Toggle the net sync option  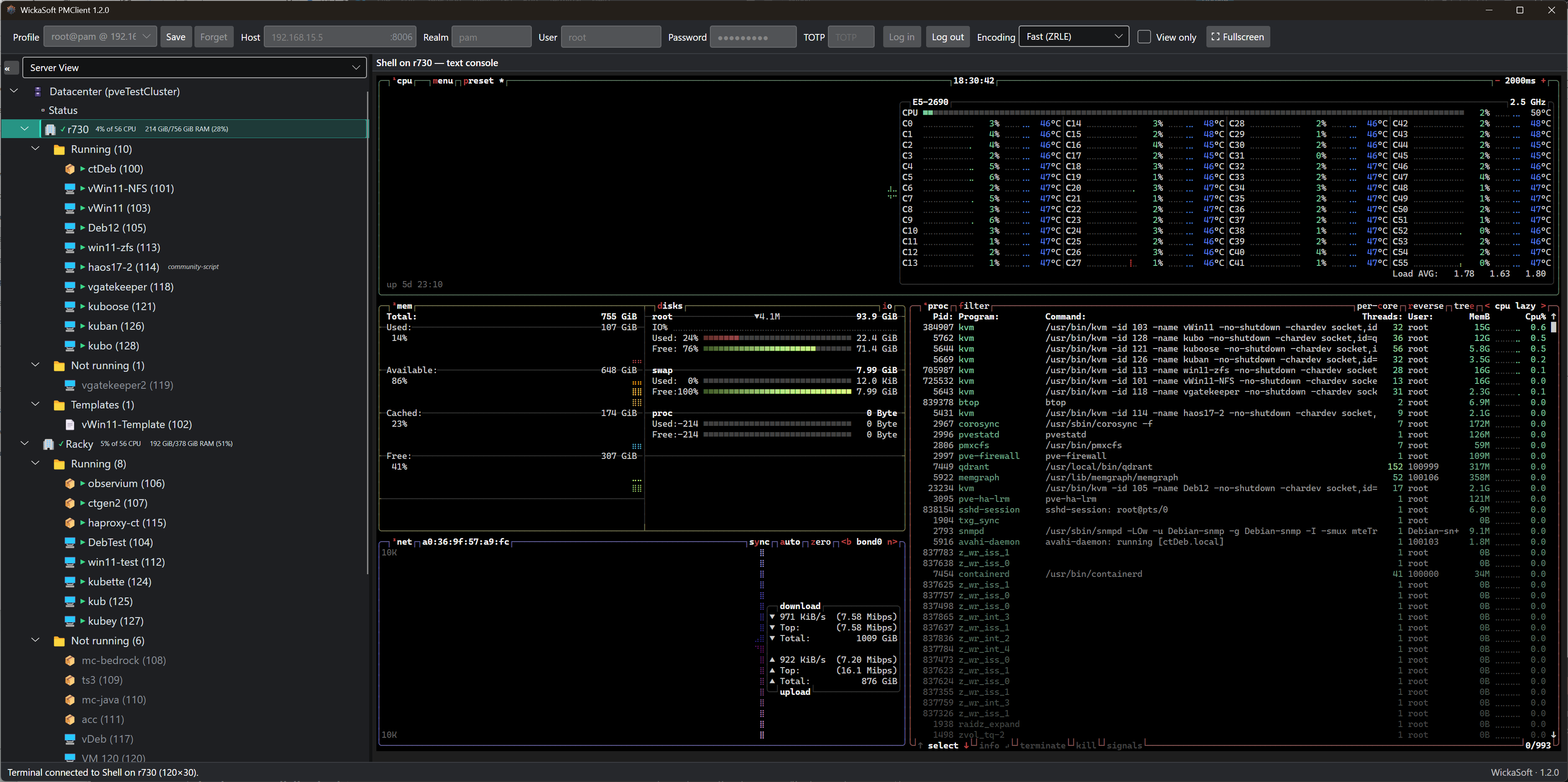coord(759,542)
